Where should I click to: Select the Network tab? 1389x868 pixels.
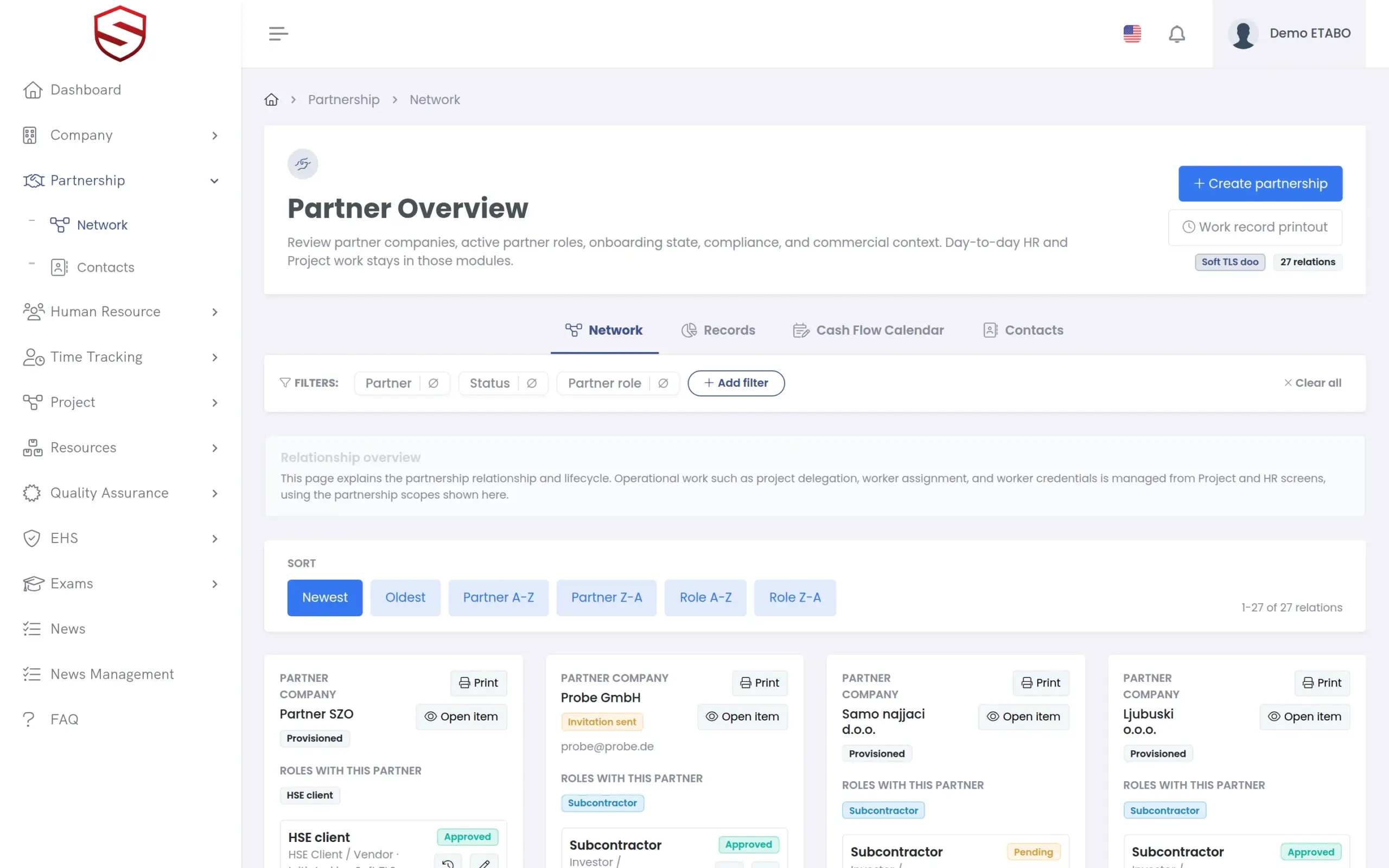click(x=604, y=330)
